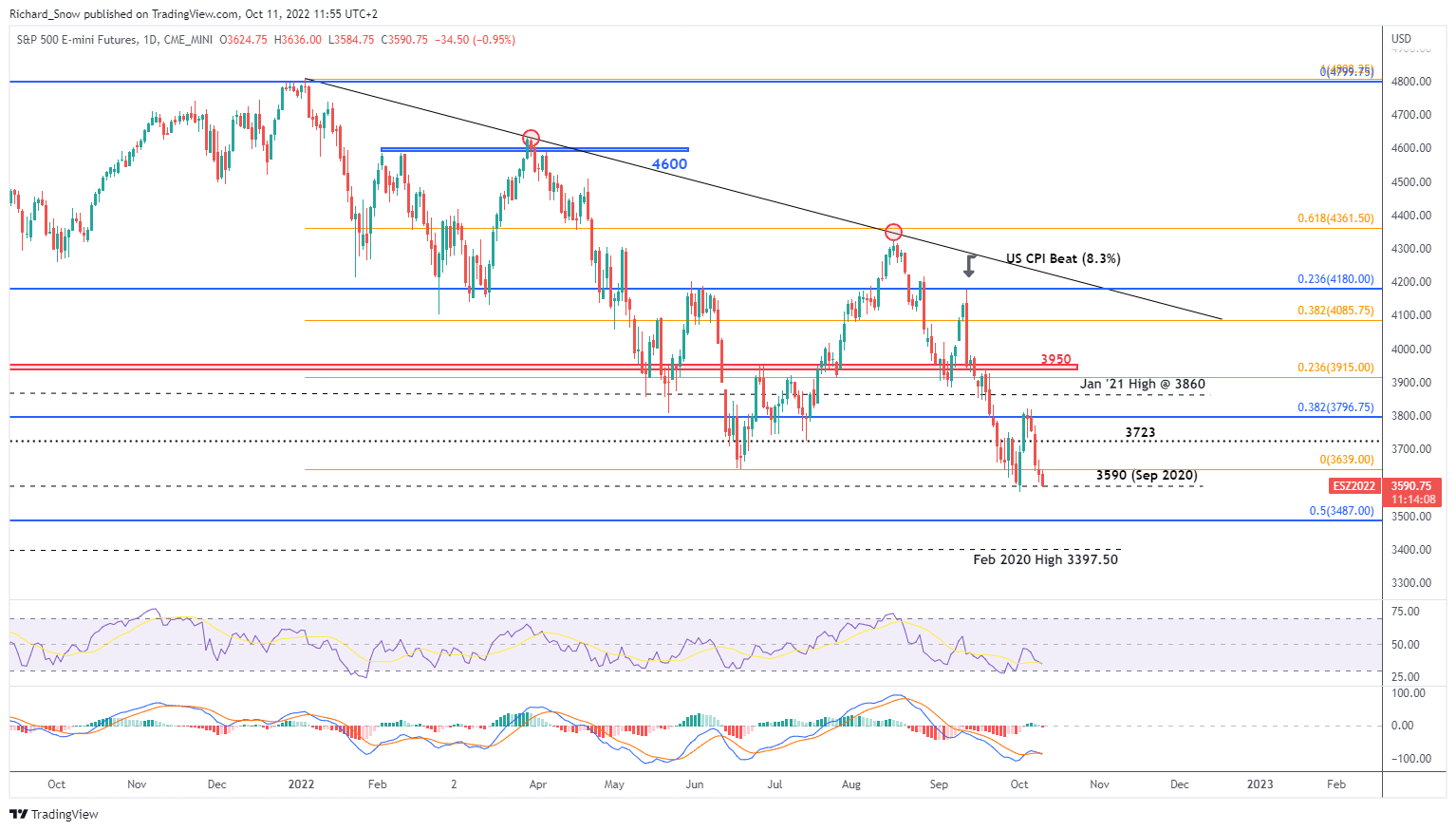Click the TradingView logo at the chart footer

pyautogui.click(x=54, y=814)
